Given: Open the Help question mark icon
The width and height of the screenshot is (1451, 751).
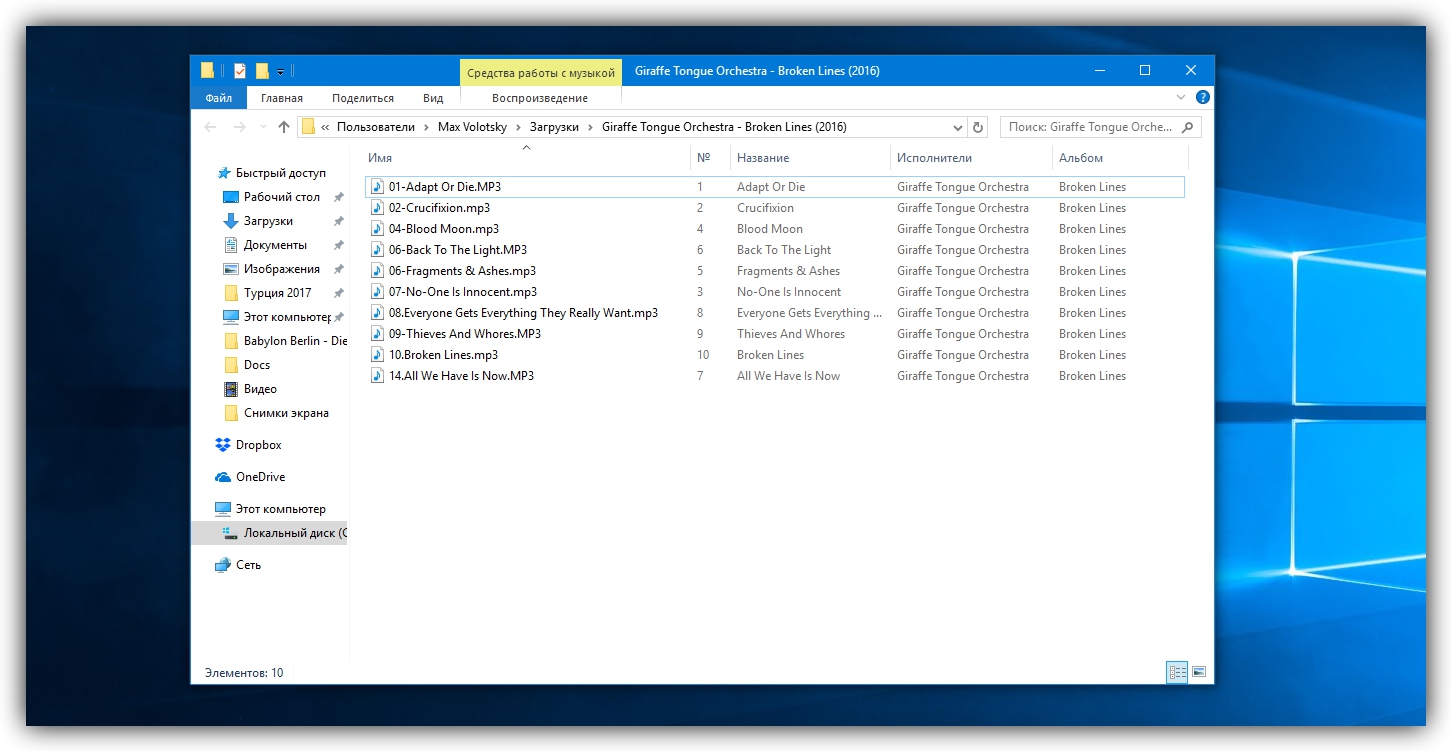Looking at the screenshot, I should pyautogui.click(x=1203, y=98).
